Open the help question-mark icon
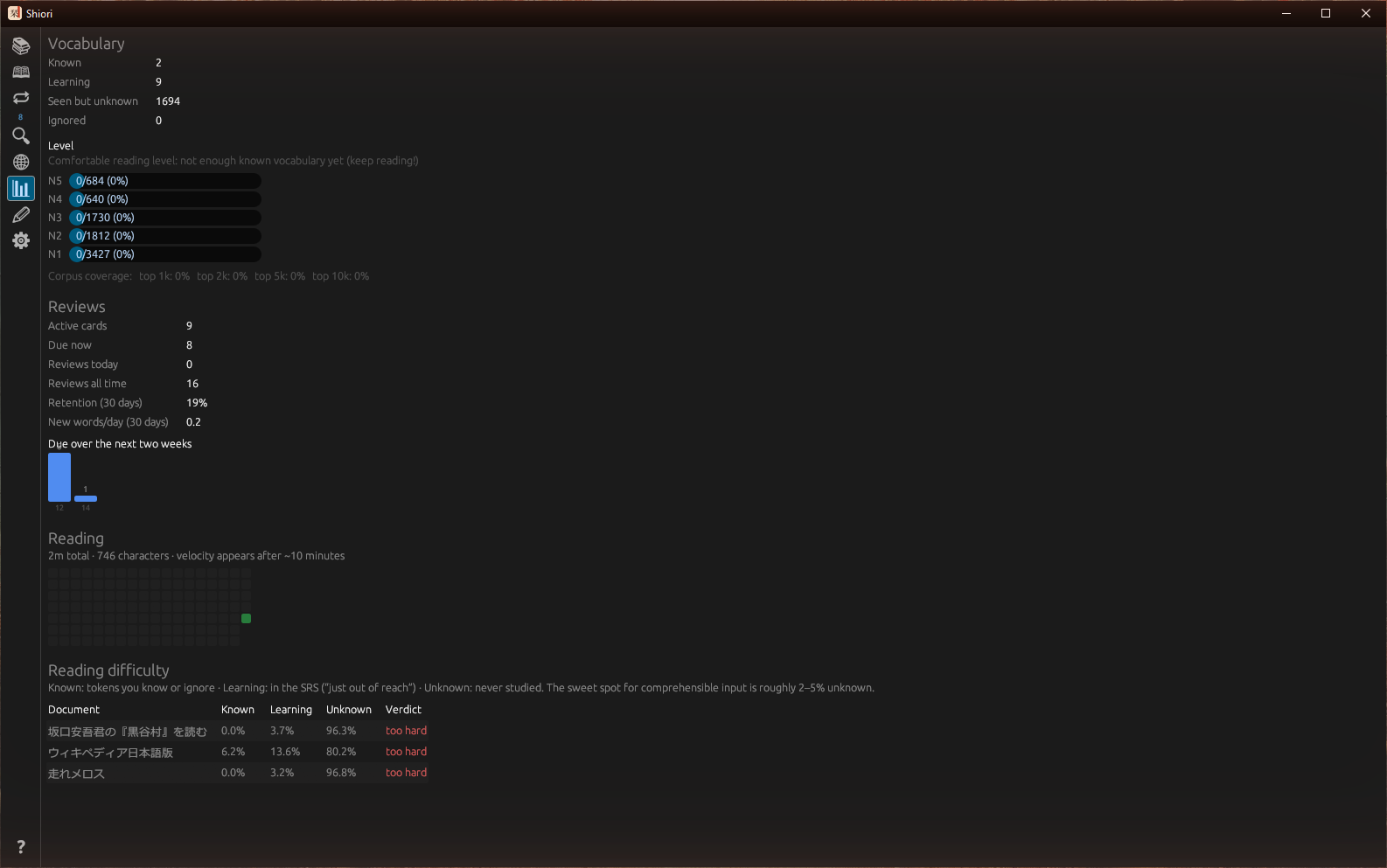This screenshot has height=868, width=1387. coord(21,847)
